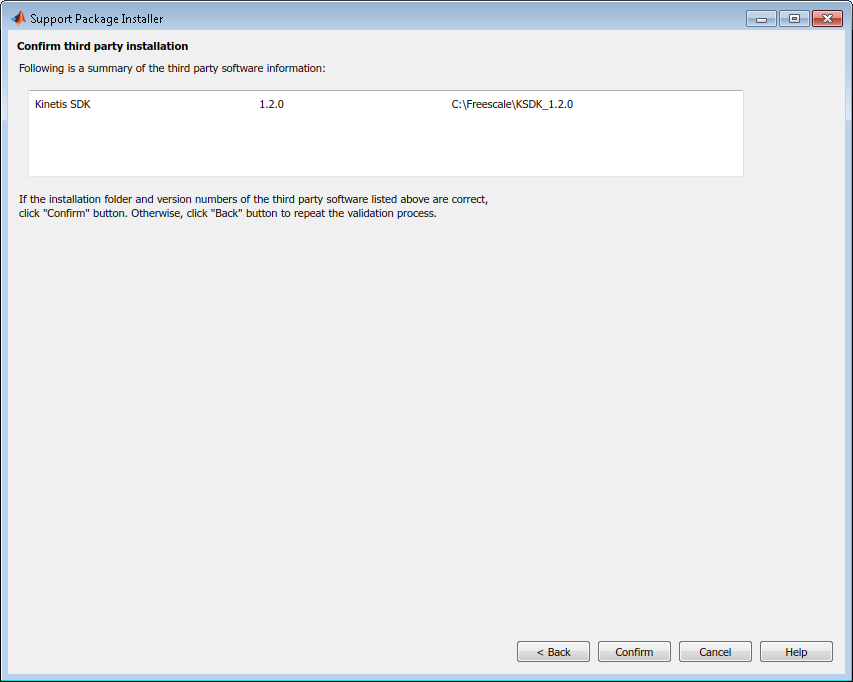This screenshot has height=682, width=853.
Task: Click the 1.2.0 version number
Action: [271, 104]
